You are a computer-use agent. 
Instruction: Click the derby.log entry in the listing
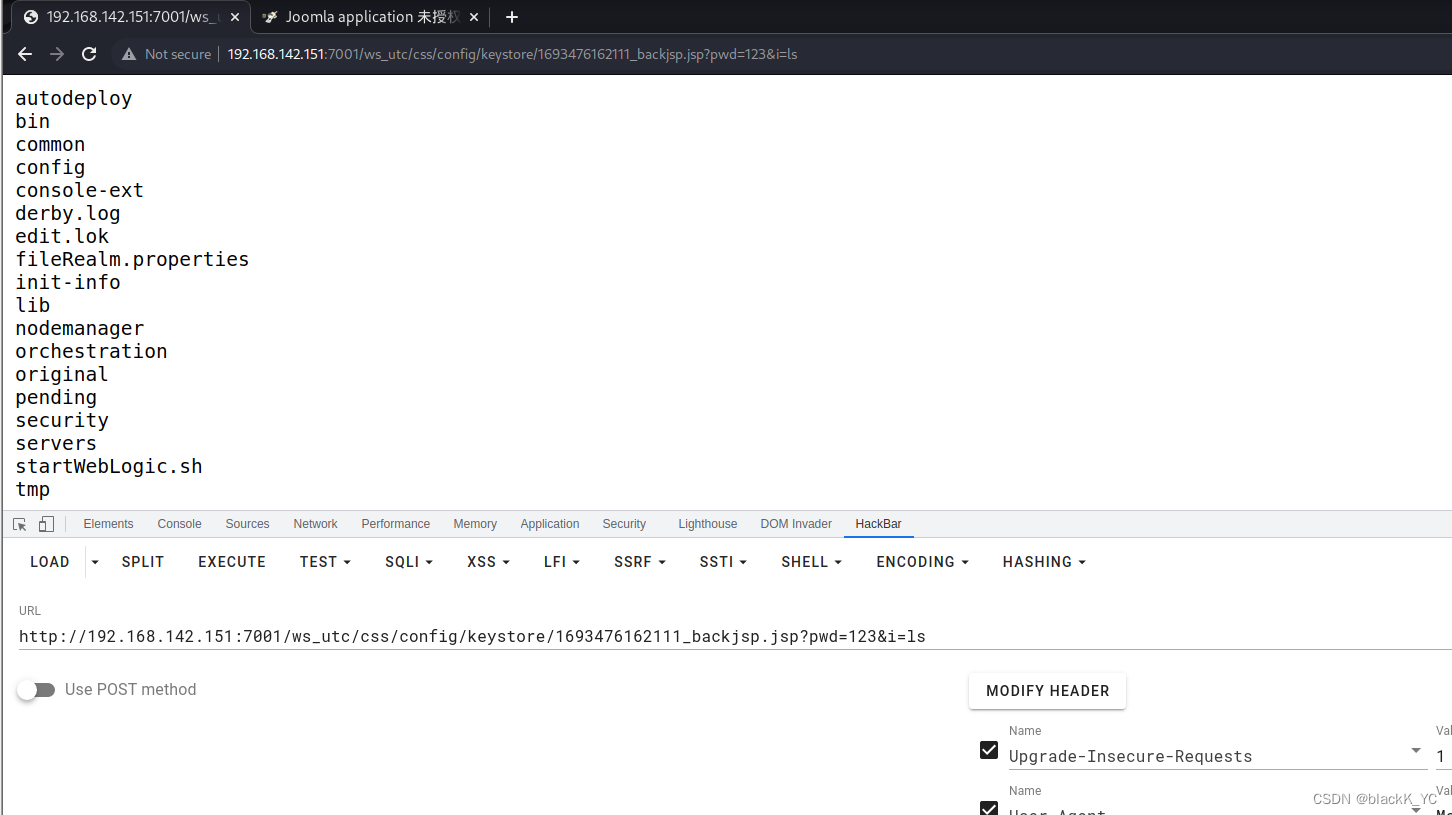(x=68, y=213)
